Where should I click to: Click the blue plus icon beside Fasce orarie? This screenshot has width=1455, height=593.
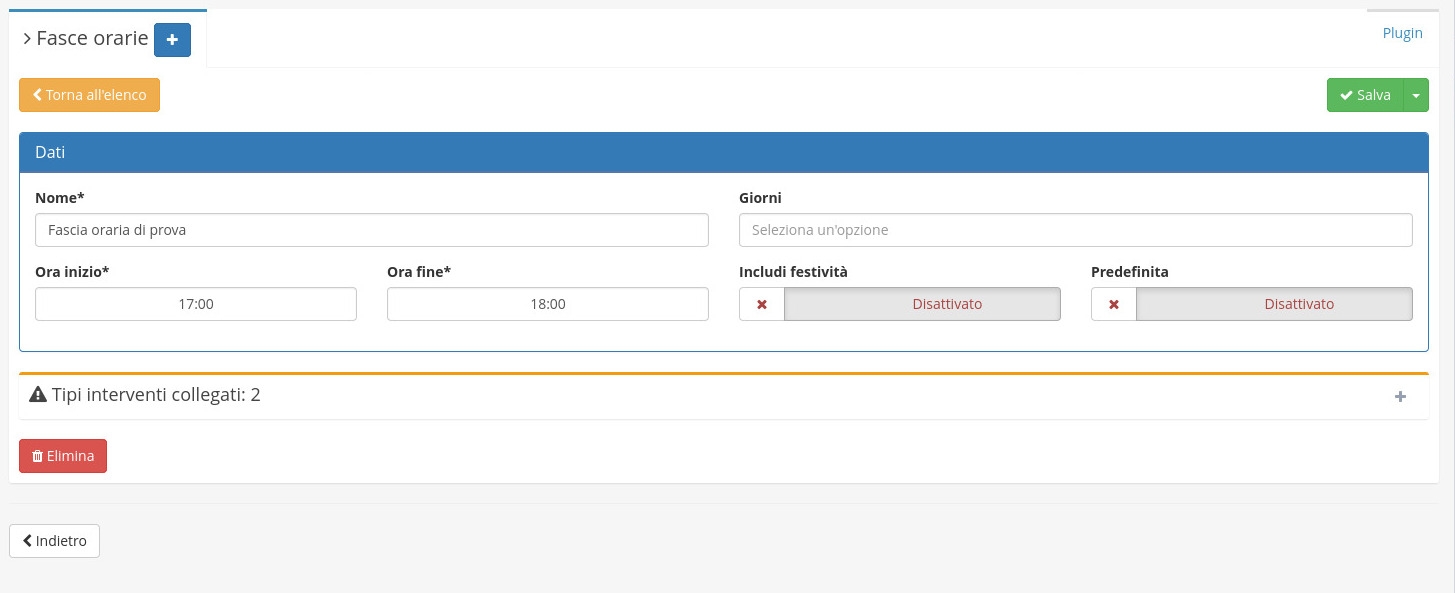(x=172, y=40)
